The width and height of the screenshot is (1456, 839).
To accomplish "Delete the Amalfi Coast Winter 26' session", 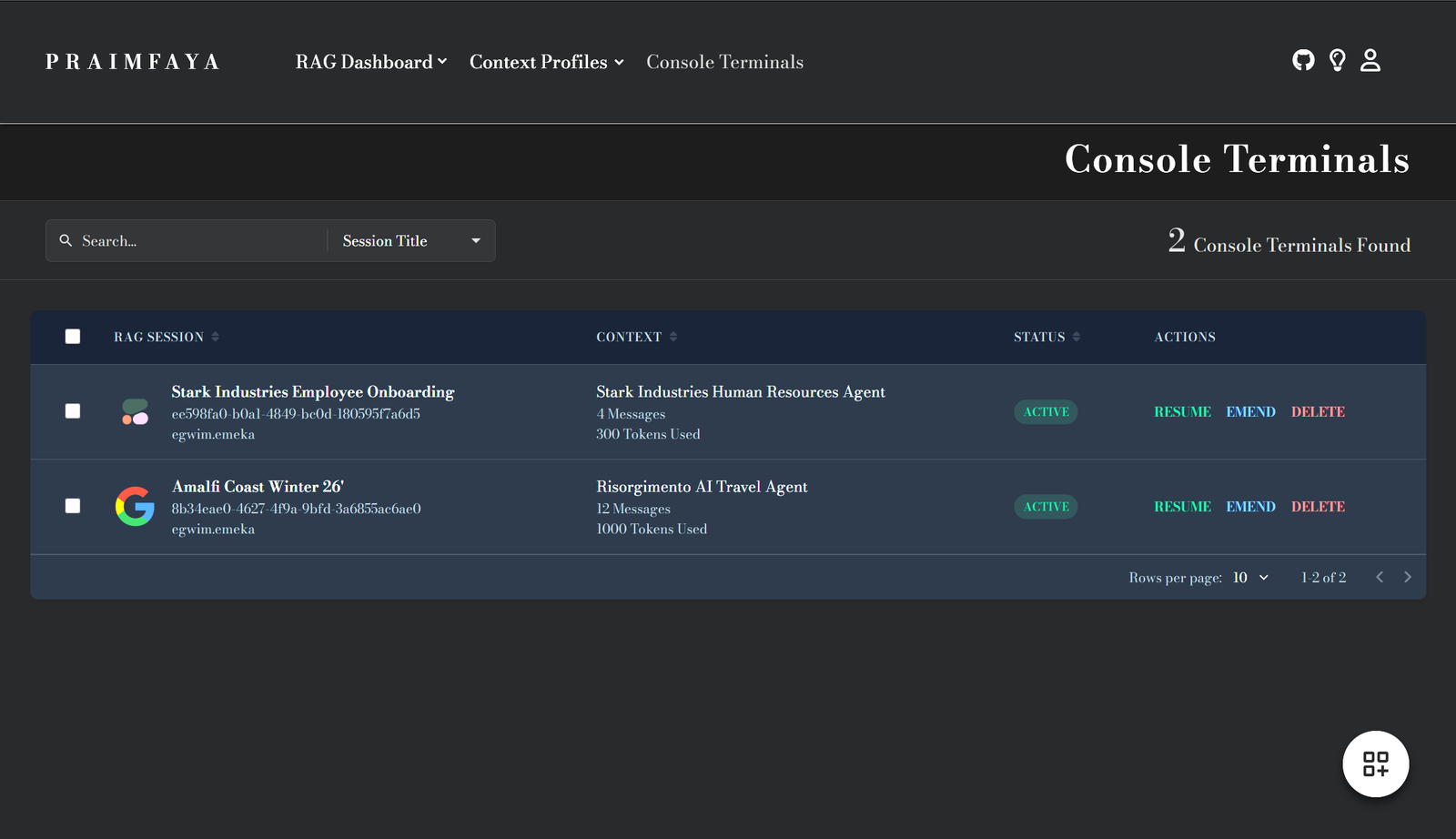I will click(x=1318, y=507).
